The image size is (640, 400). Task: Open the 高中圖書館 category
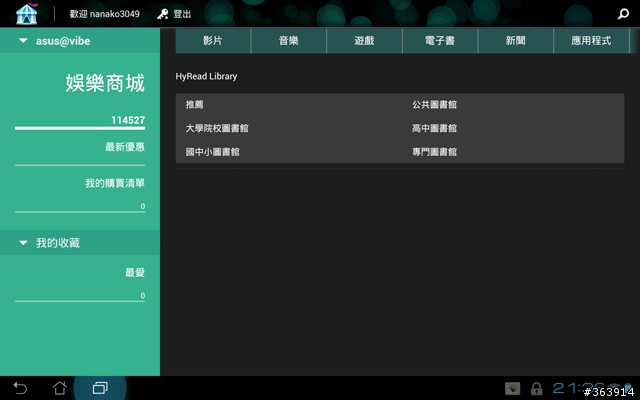click(x=434, y=128)
